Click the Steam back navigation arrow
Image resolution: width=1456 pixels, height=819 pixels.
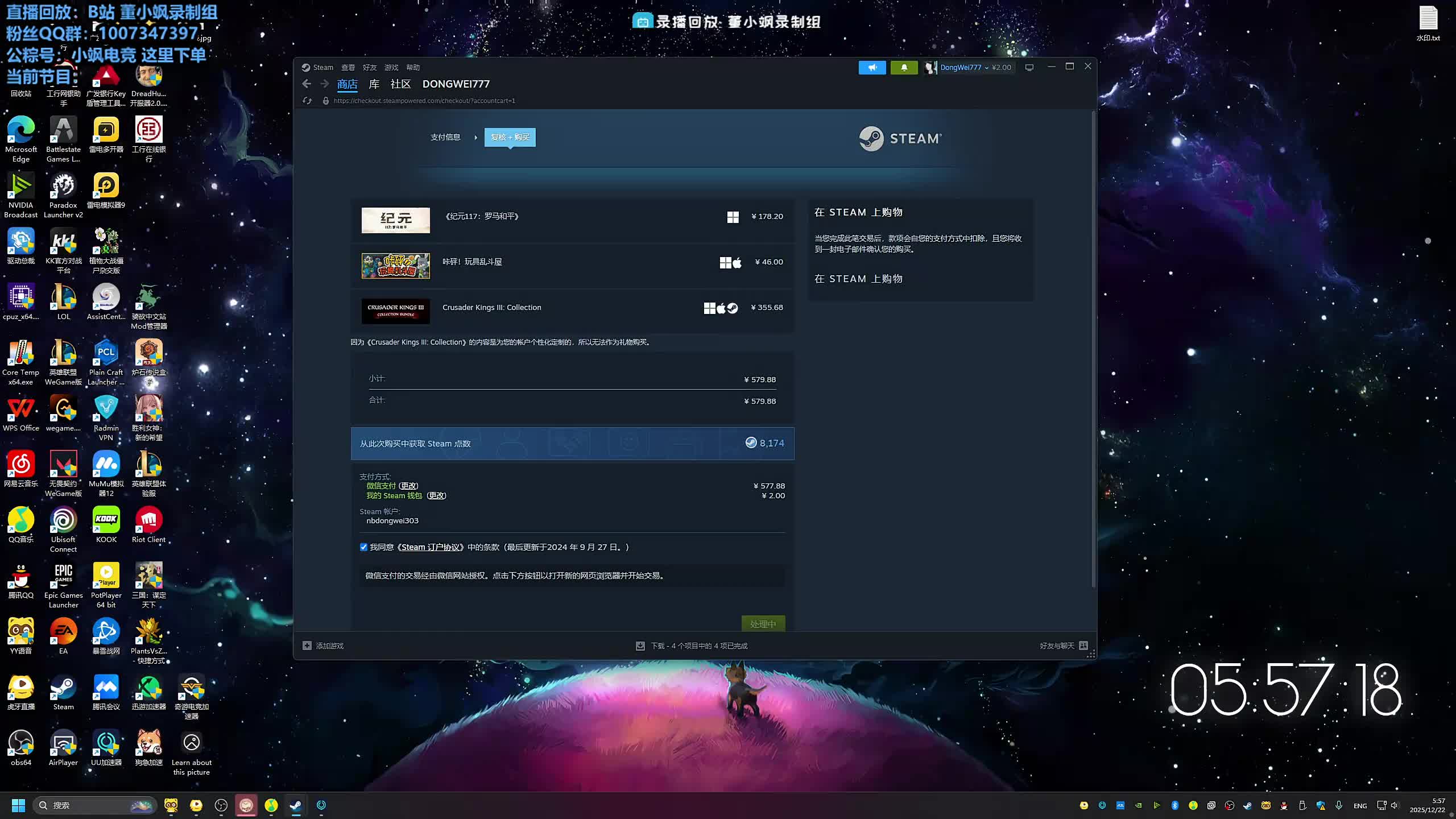pyautogui.click(x=307, y=84)
